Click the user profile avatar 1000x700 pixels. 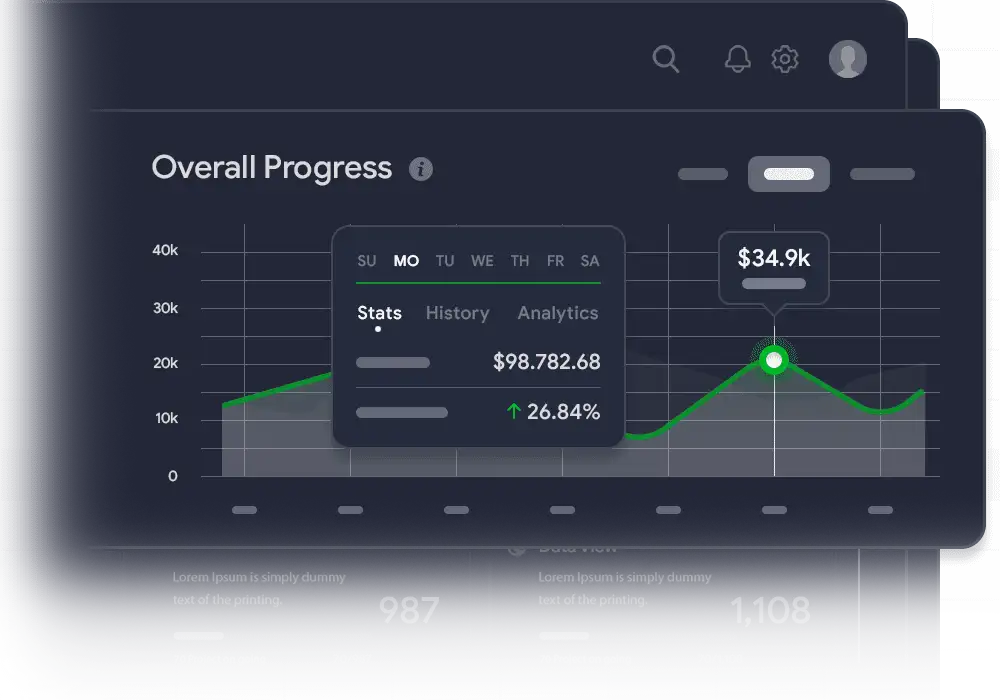[847, 59]
